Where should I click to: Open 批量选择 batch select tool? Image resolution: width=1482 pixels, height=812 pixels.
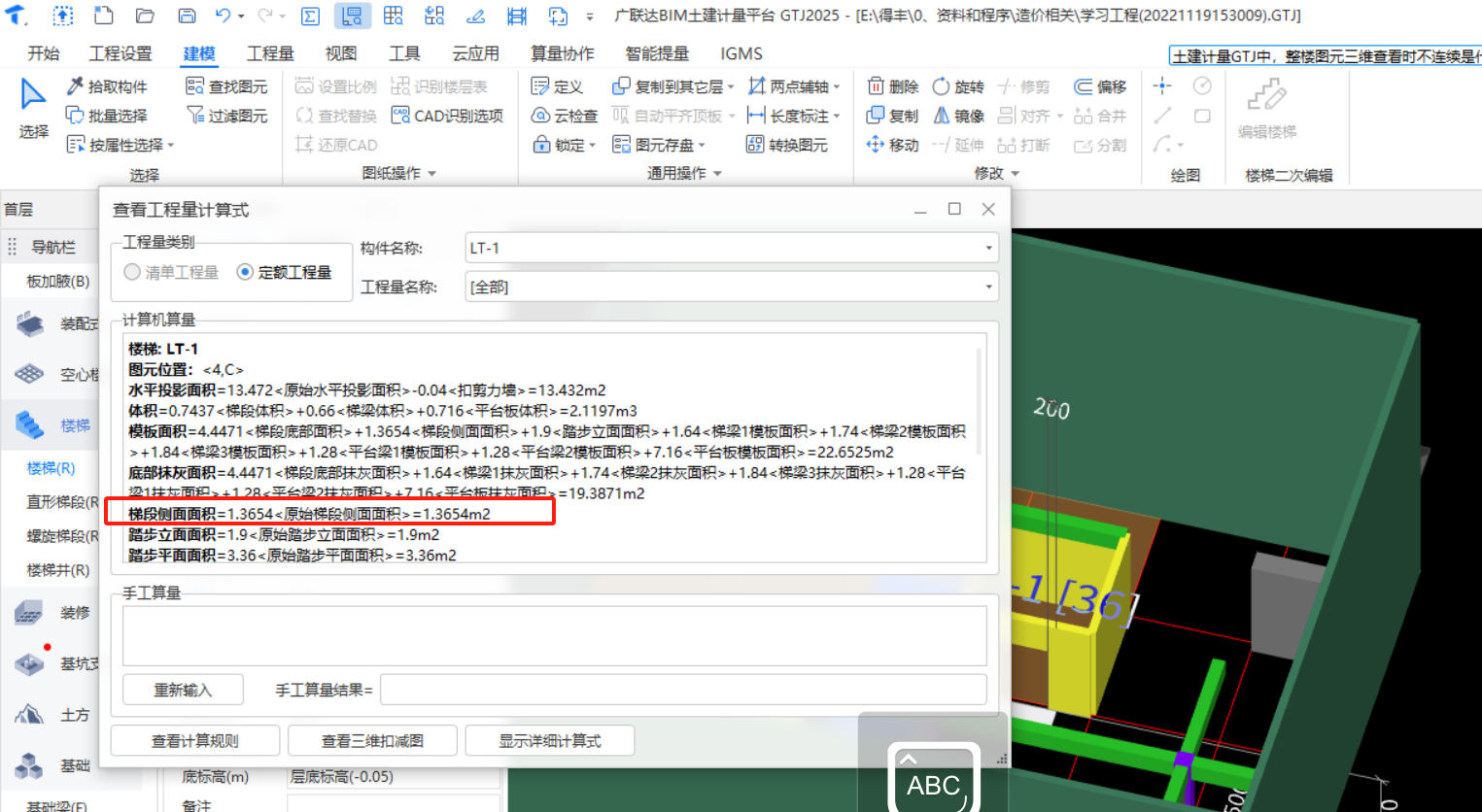coord(107,116)
